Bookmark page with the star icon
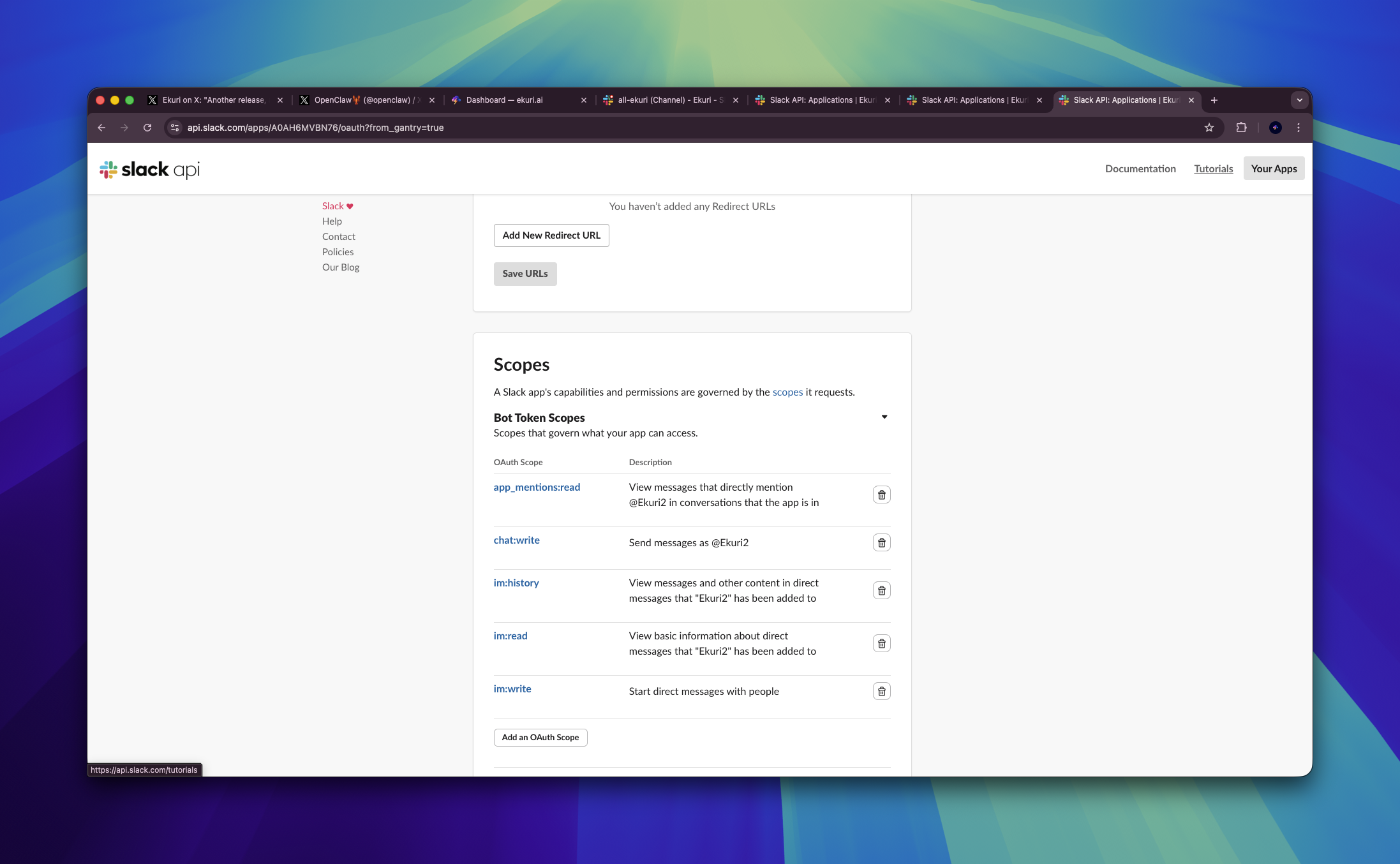This screenshot has height=864, width=1400. [x=1209, y=128]
